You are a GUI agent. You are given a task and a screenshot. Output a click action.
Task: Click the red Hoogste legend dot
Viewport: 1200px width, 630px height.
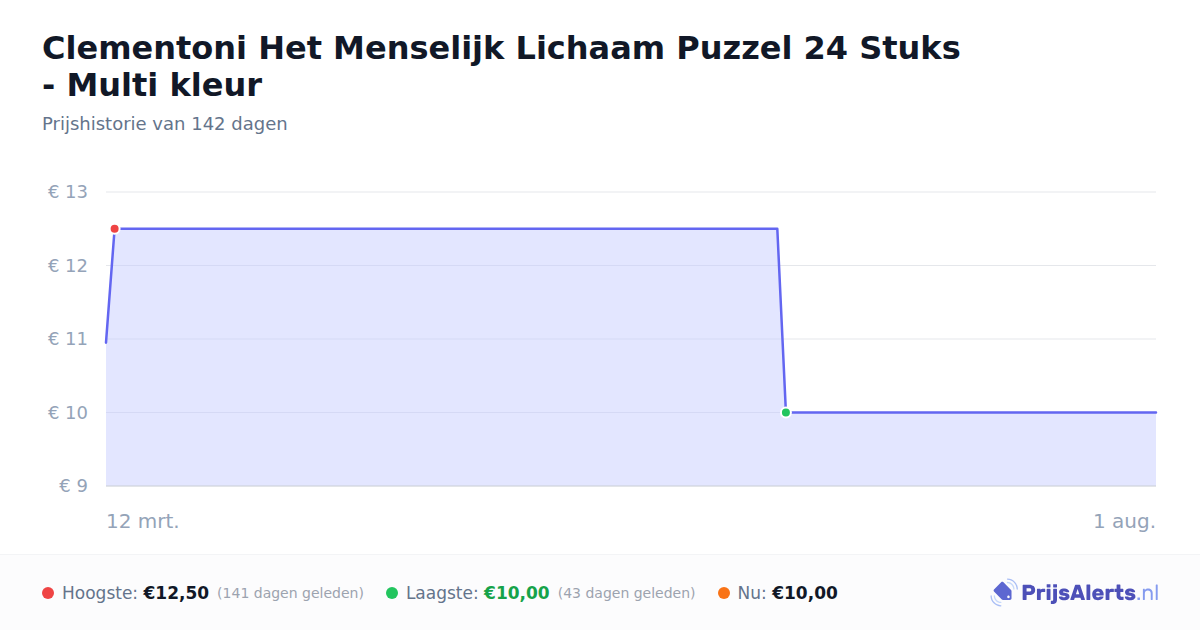pos(48,593)
